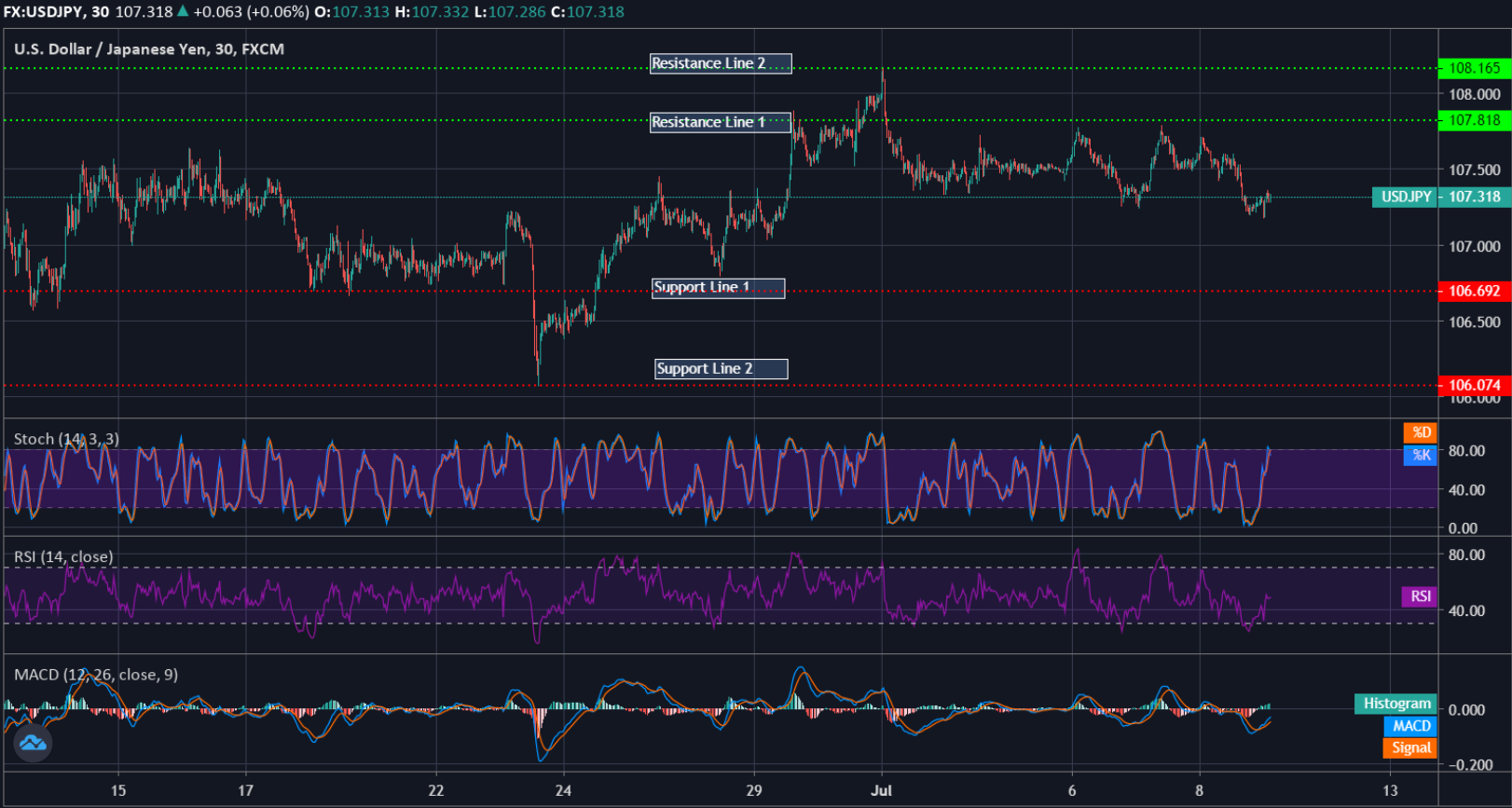
Task: Click the blue MACD legend label
Action: pyautogui.click(x=1410, y=726)
